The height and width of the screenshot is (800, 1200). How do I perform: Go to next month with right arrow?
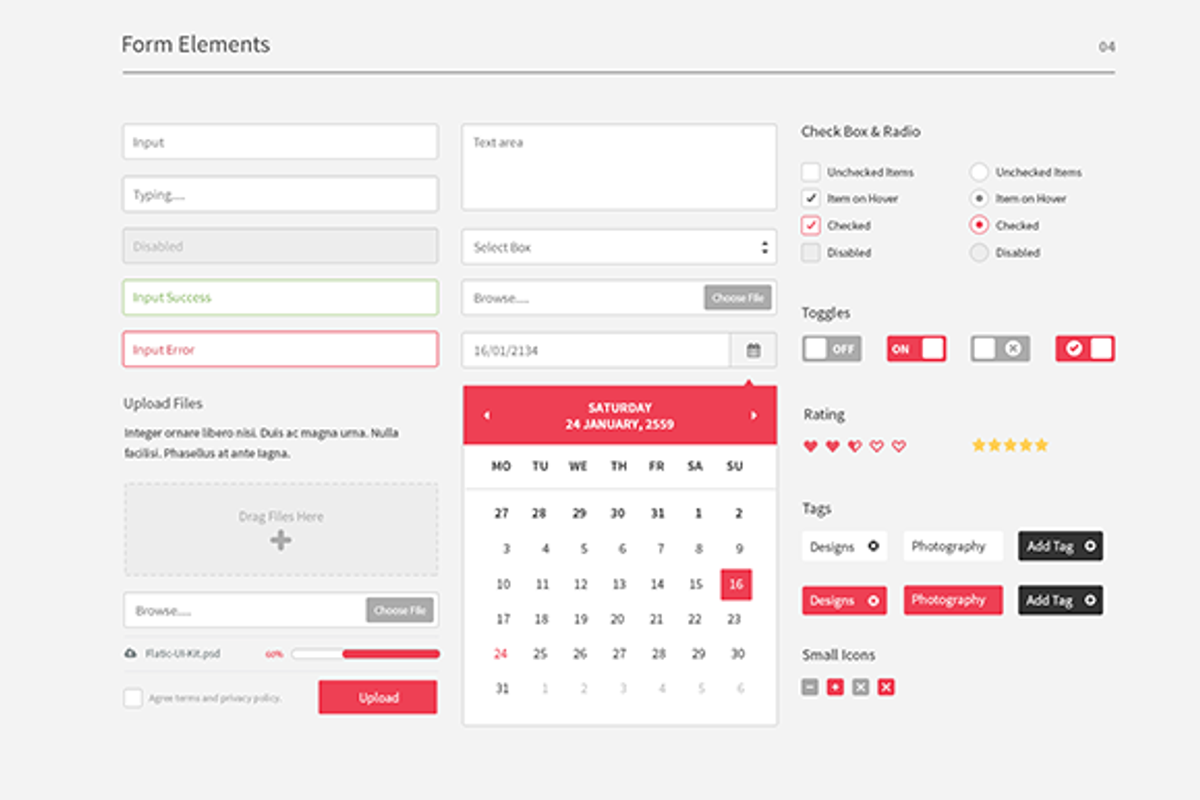753,415
